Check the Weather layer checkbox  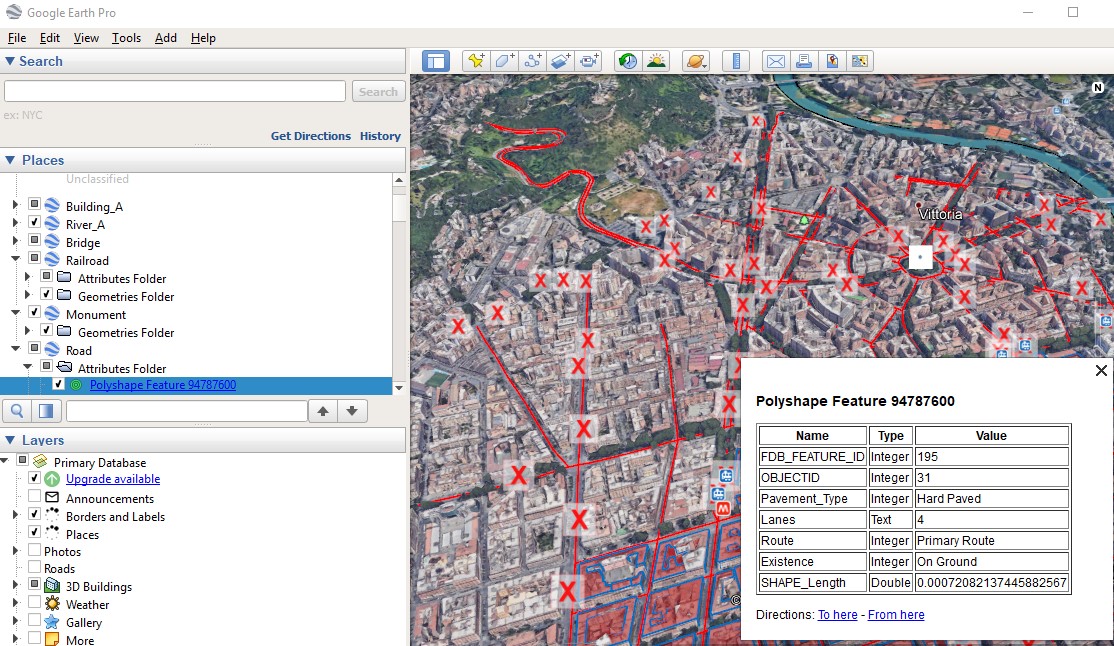(34, 603)
